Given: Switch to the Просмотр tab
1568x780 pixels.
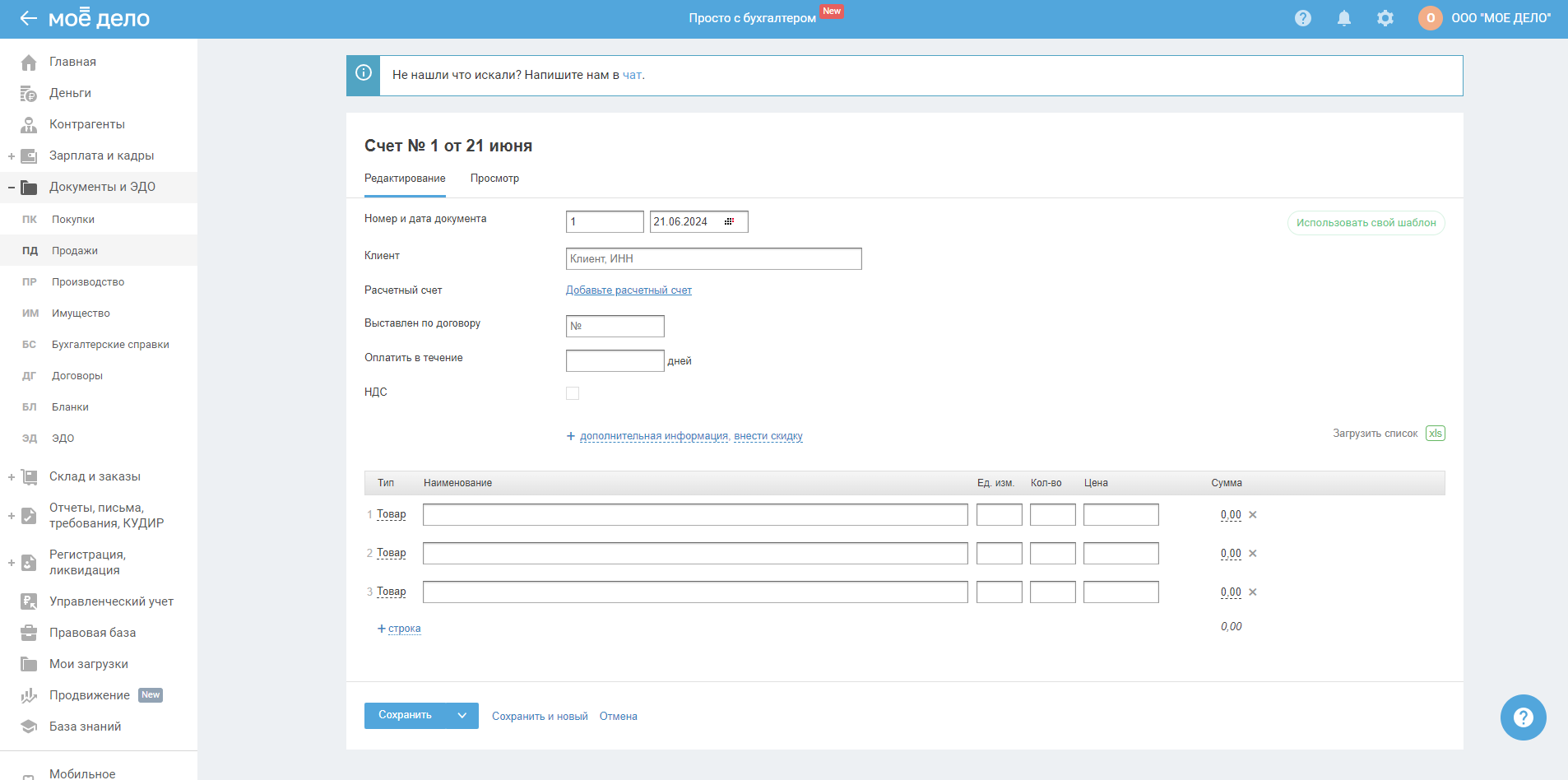Looking at the screenshot, I should point(494,179).
